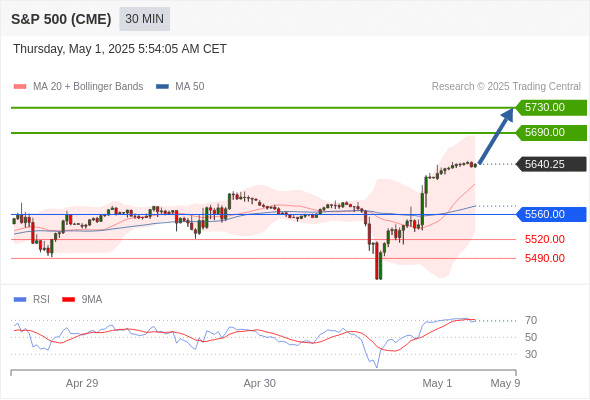Image resolution: width=590 pixels, height=400 pixels.
Task: Click the 30 MIN timeframe badge
Action: (144, 19)
